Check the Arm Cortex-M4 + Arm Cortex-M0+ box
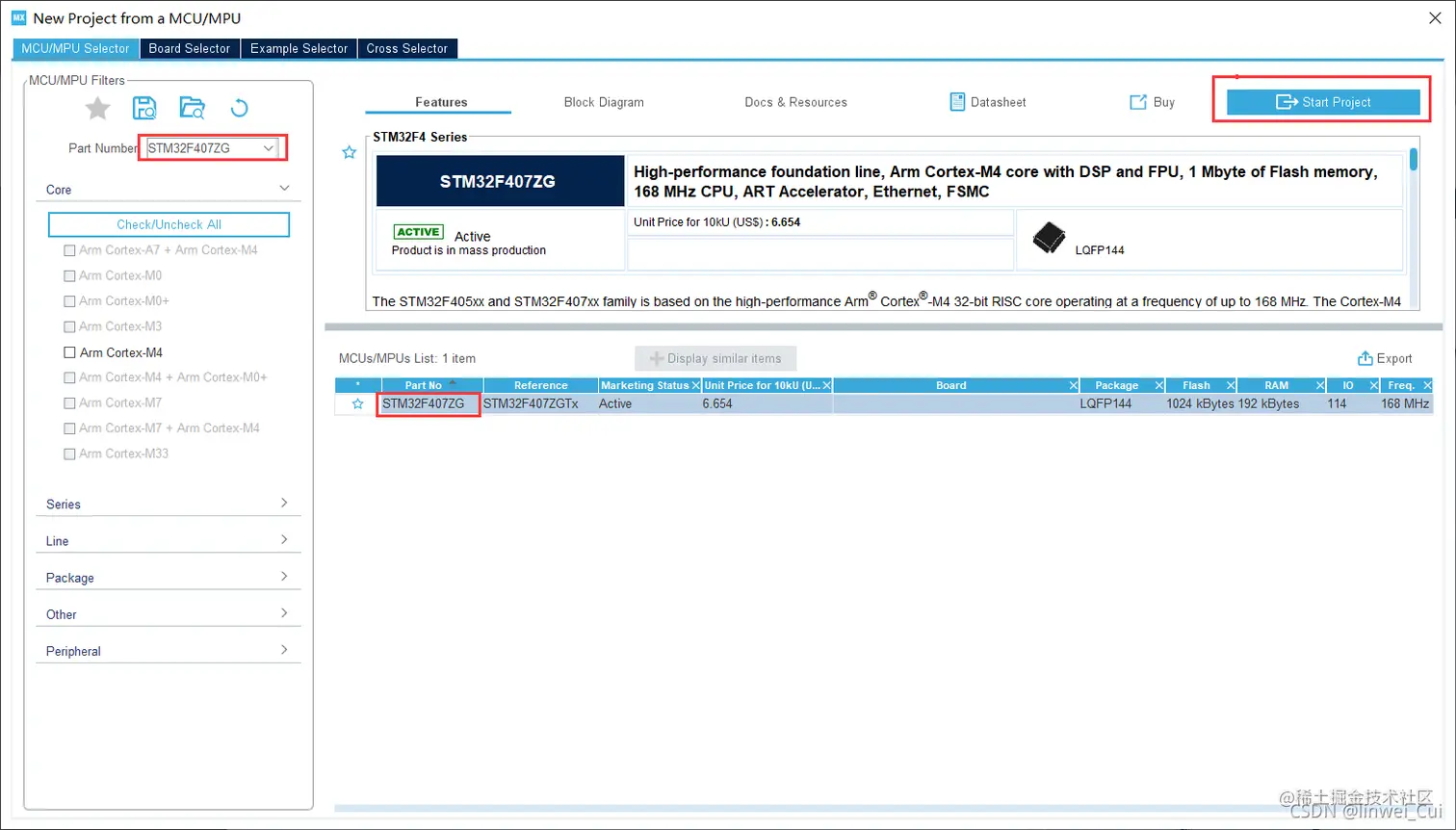Image resolution: width=1456 pixels, height=830 pixels. 69,377
